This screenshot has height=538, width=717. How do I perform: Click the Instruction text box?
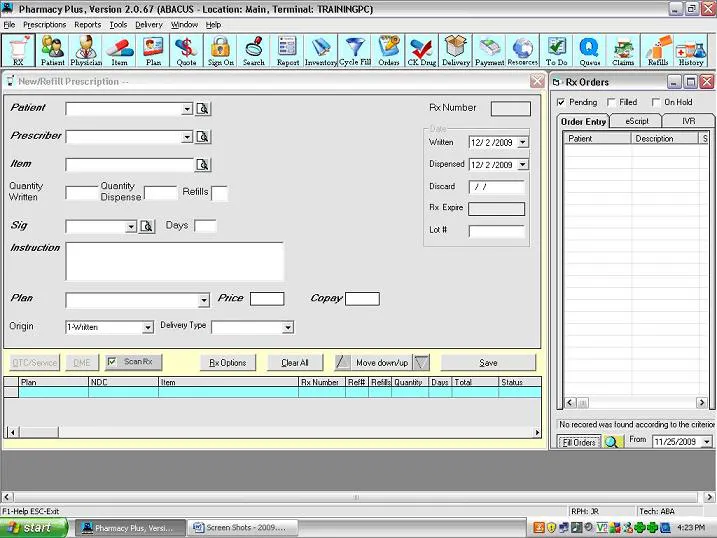pos(175,261)
